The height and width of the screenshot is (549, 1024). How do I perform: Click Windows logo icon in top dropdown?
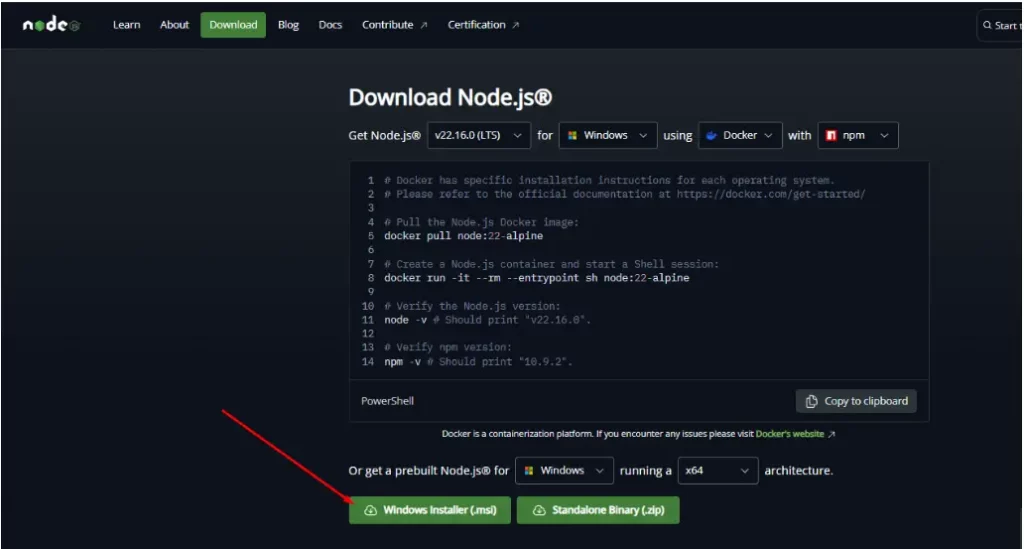pos(572,135)
